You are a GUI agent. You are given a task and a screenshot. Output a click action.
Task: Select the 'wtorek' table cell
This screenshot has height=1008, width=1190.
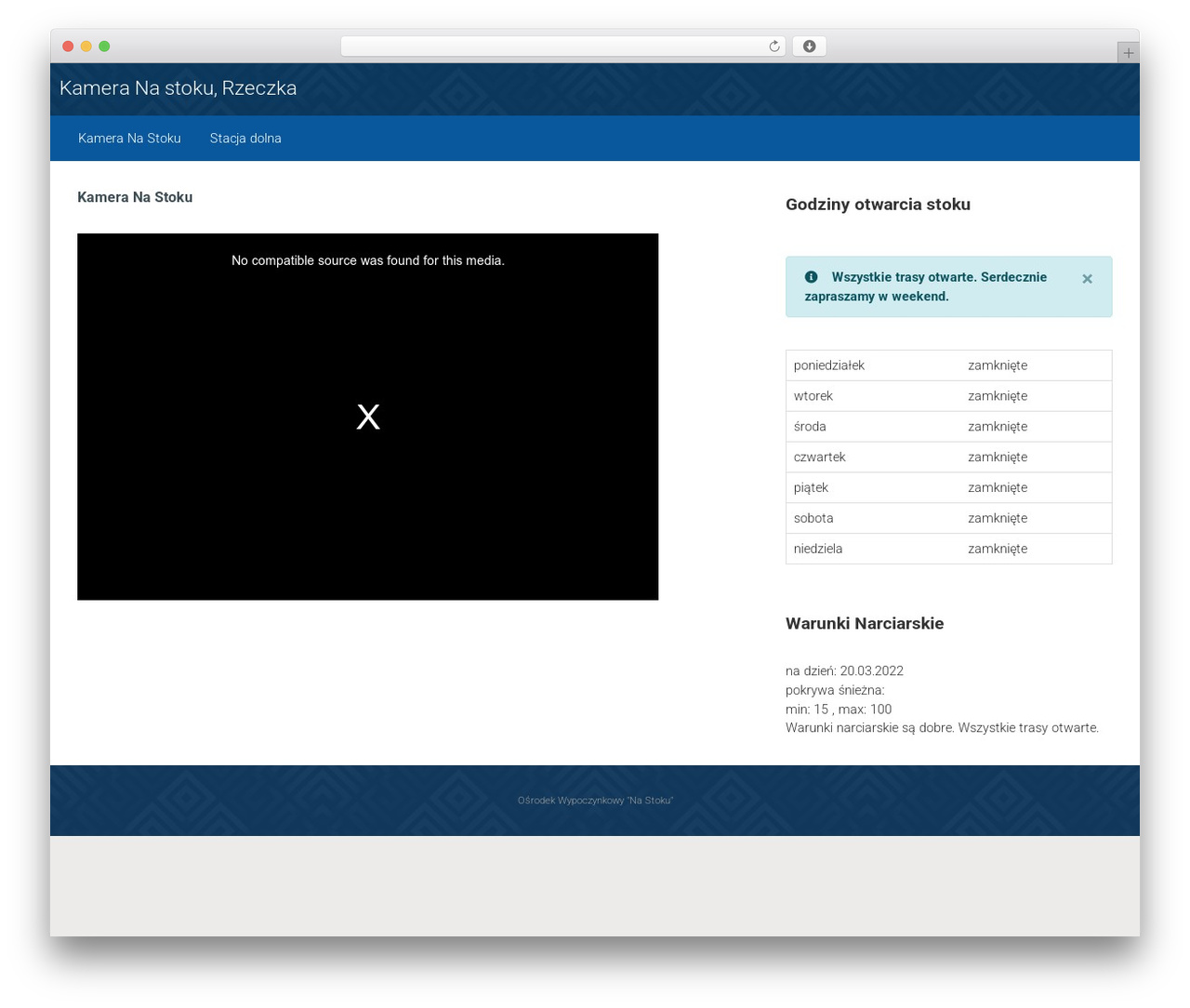pyautogui.click(x=873, y=396)
